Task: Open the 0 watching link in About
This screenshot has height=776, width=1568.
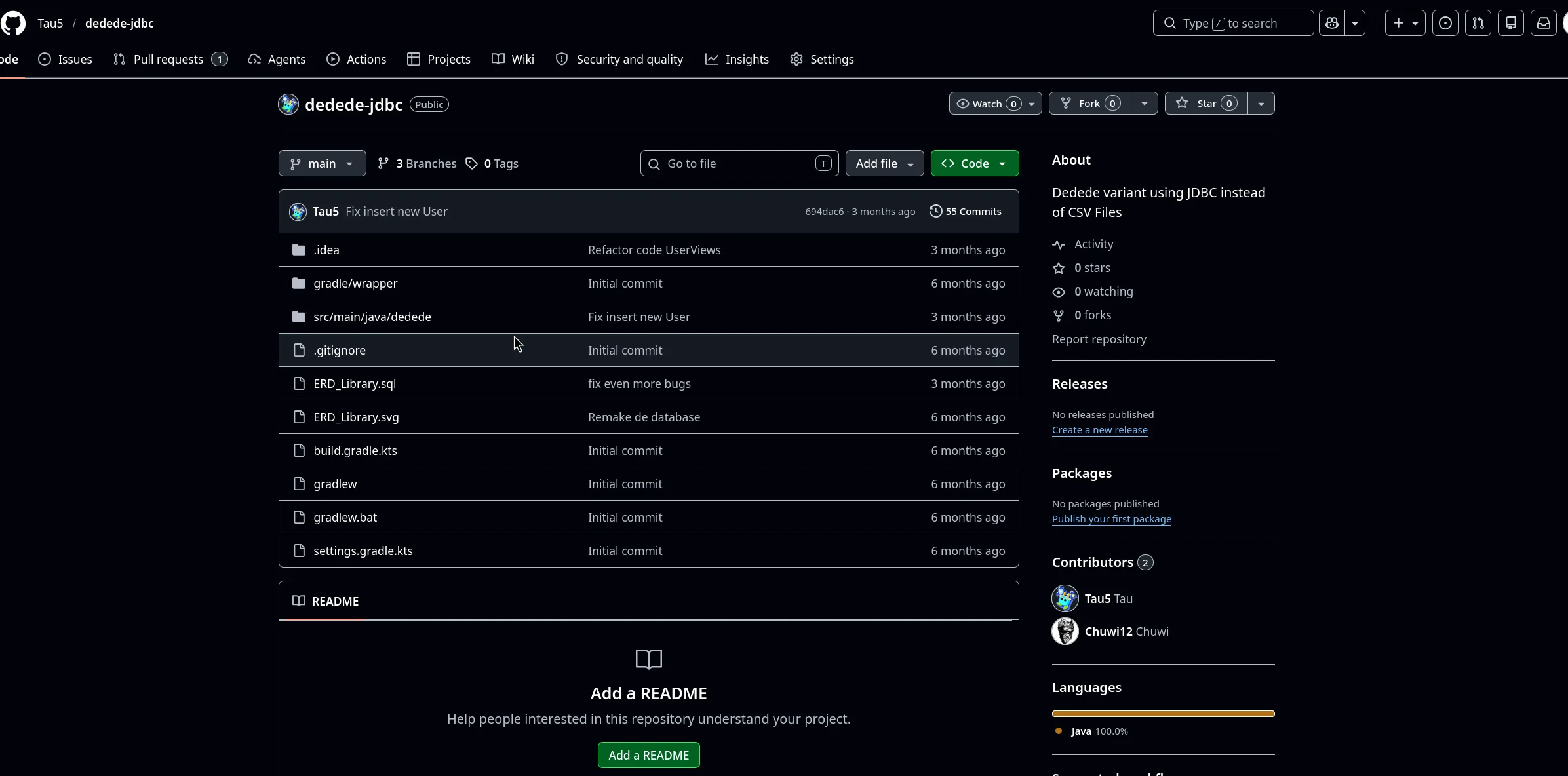Action: pos(1093,292)
